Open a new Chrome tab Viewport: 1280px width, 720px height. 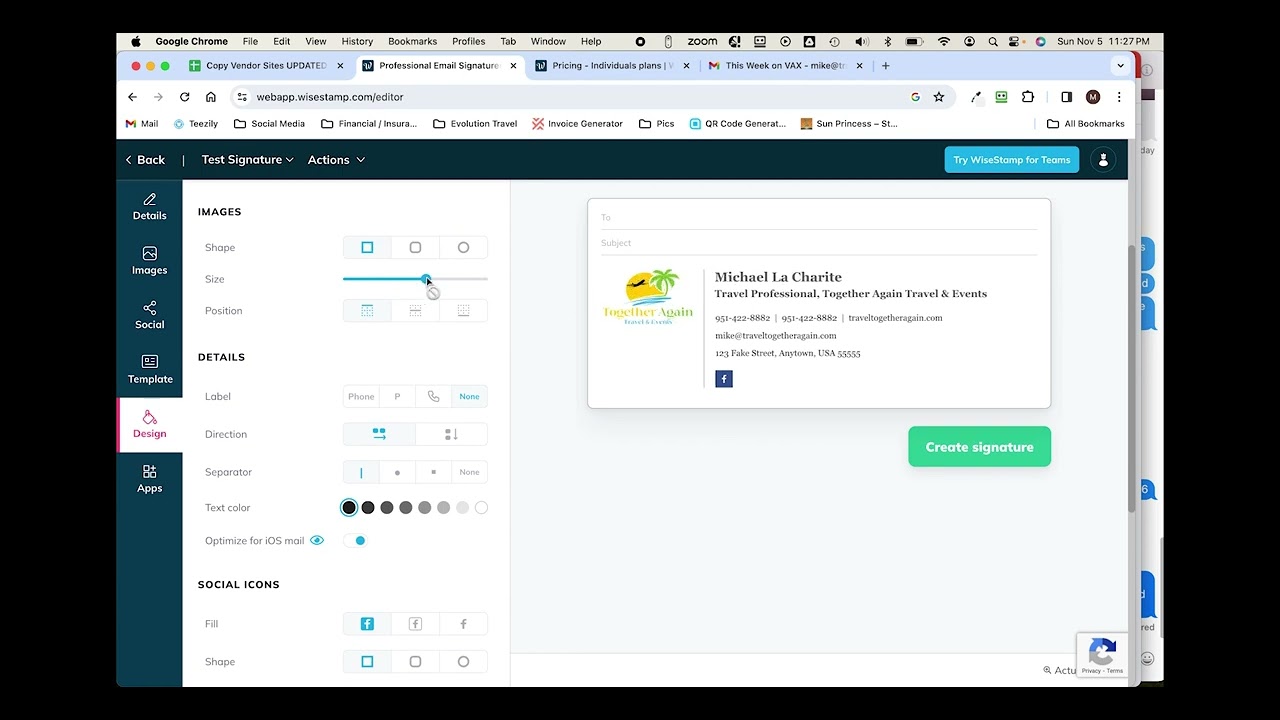click(885, 66)
